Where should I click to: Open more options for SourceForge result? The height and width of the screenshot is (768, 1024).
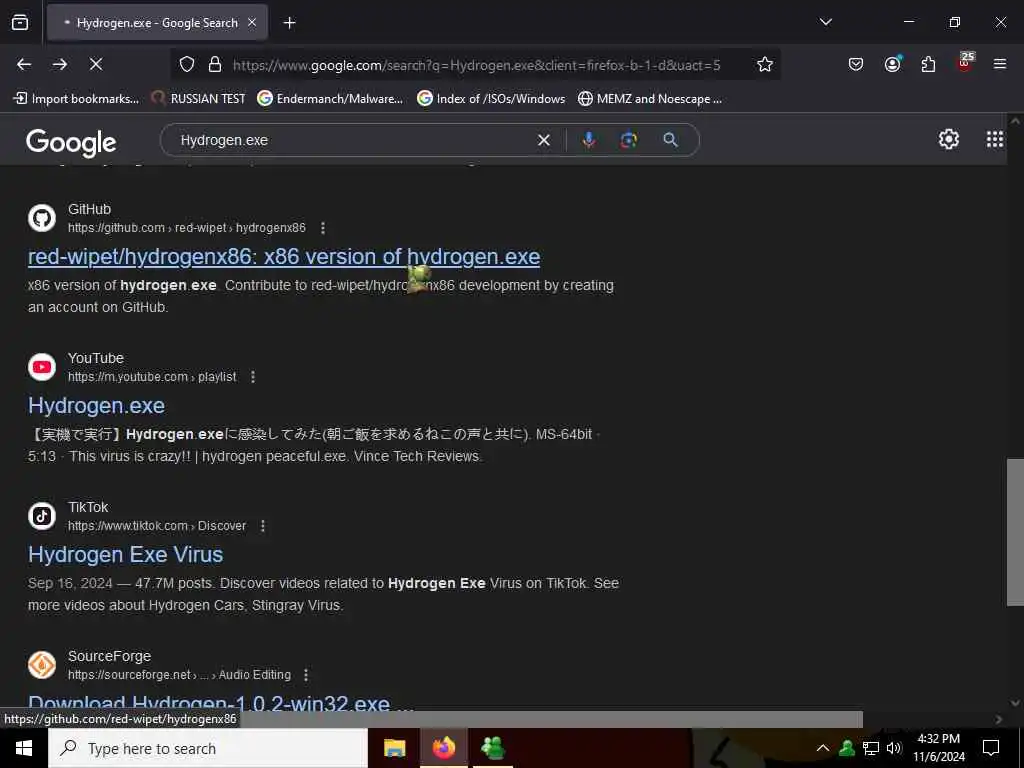click(x=306, y=675)
